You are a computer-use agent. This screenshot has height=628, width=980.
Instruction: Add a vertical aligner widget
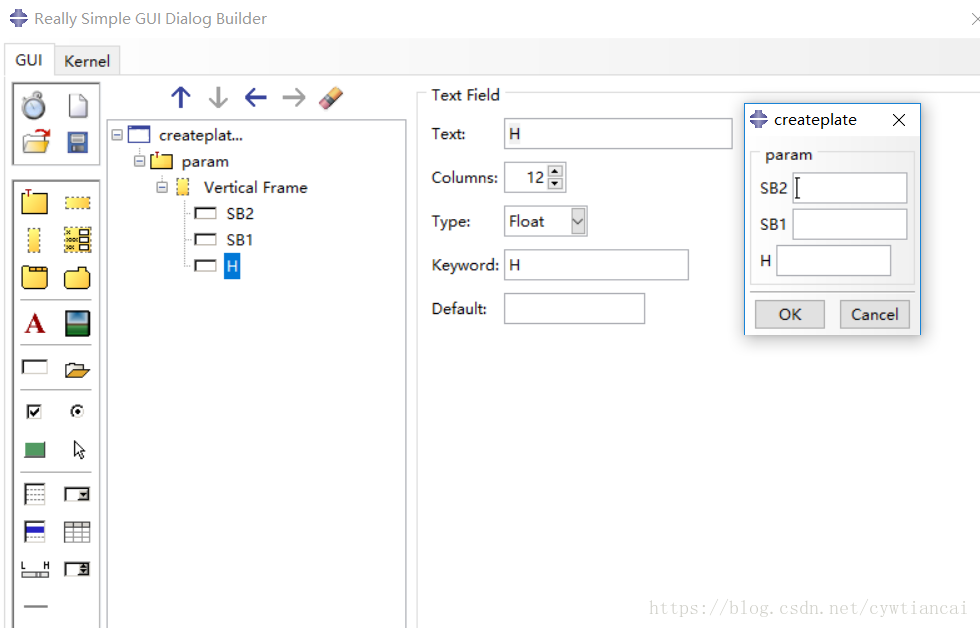78,240
